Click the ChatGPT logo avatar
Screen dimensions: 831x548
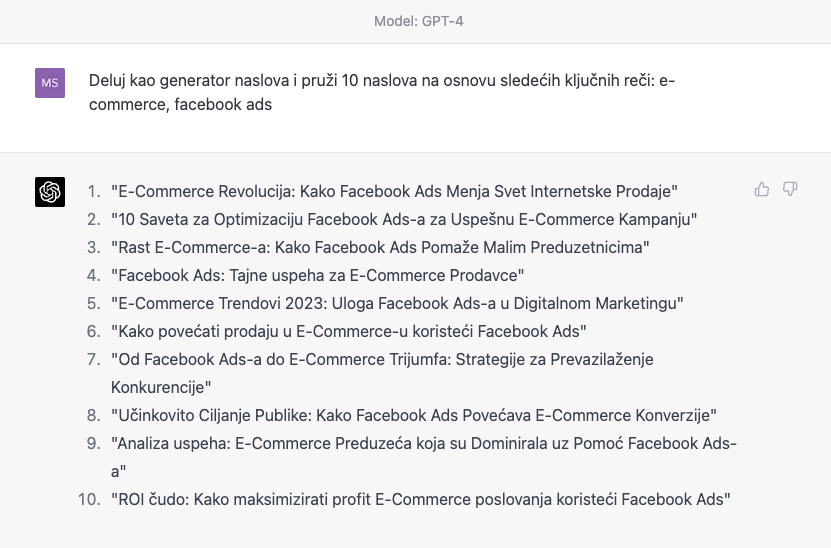50,192
